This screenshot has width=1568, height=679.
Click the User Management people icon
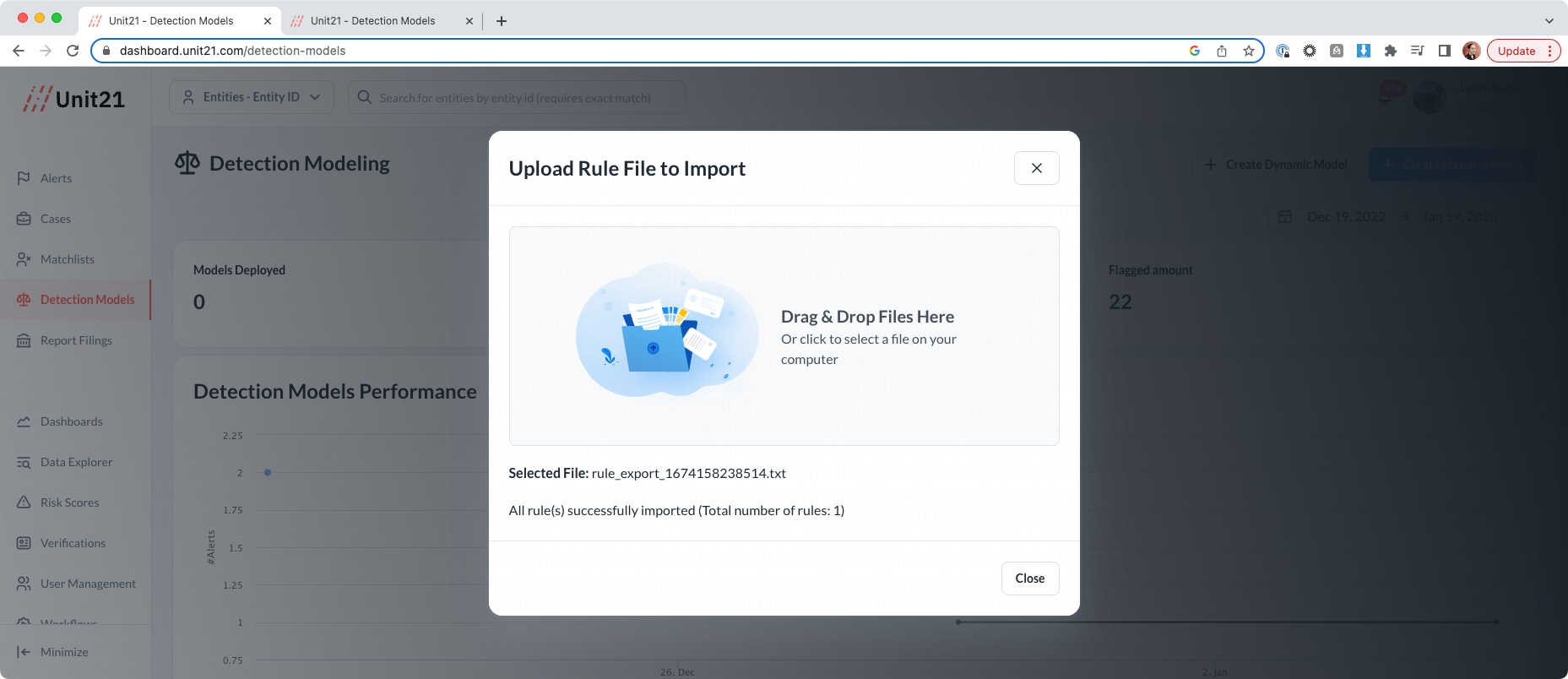(24, 584)
